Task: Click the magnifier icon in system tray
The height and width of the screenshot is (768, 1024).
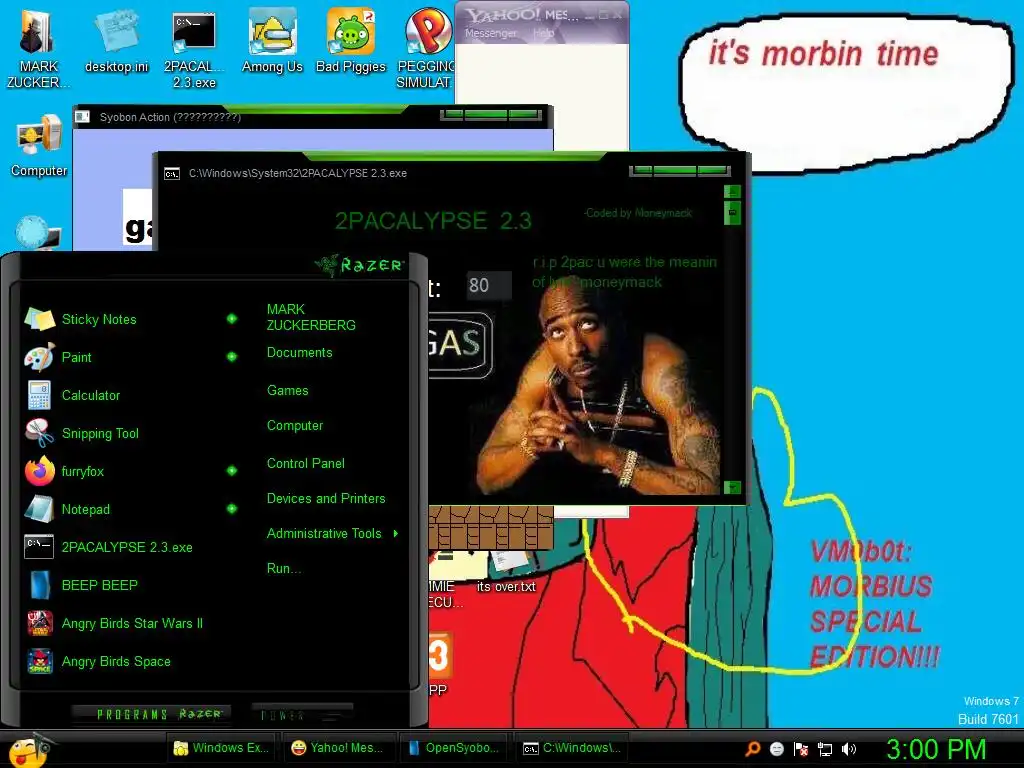Action: [x=753, y=749]
